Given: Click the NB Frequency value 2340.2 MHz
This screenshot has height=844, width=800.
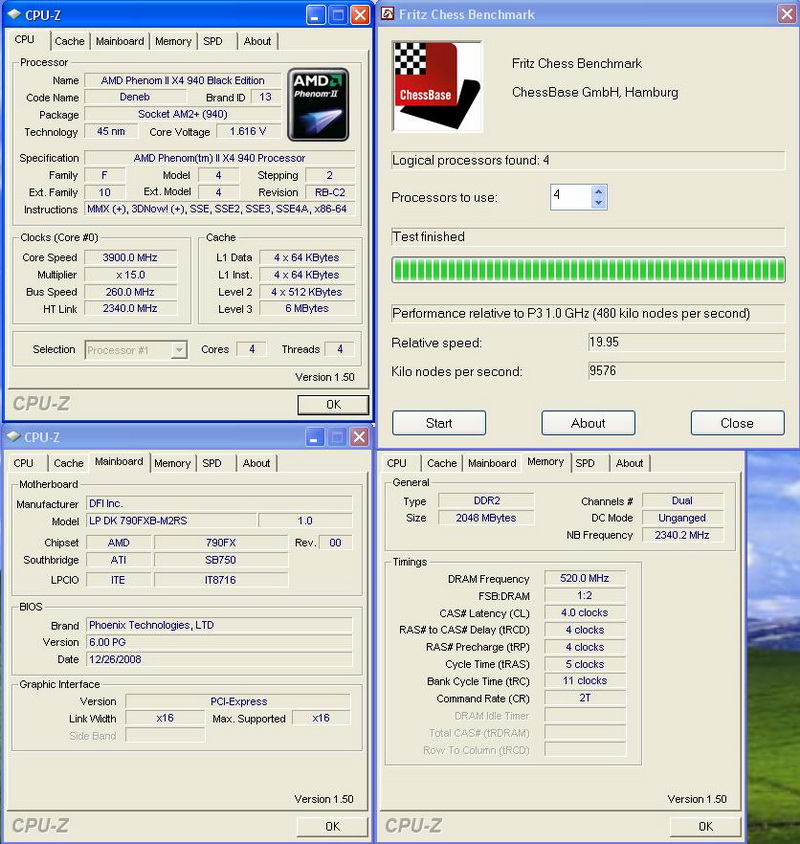Looking at the screenshot, I should pos(682,535).
